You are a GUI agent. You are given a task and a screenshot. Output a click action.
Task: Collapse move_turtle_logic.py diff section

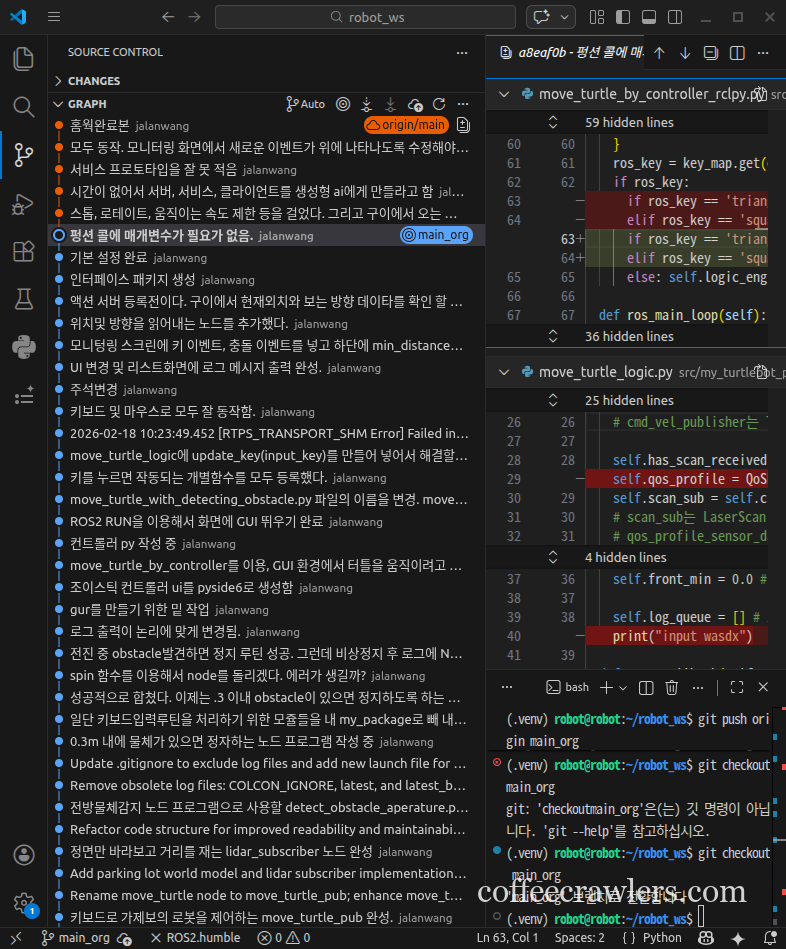[503, 372]
